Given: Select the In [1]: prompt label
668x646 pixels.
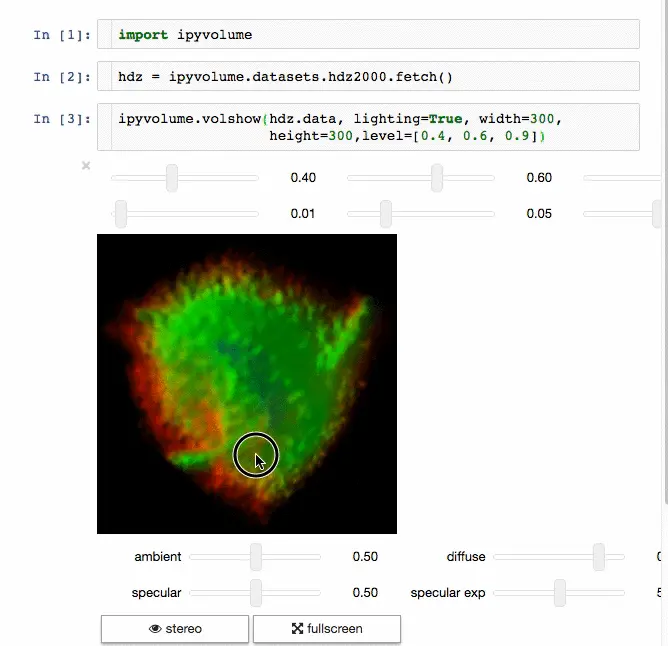Looking at the screenshot, I should click(x=62, y=35).
